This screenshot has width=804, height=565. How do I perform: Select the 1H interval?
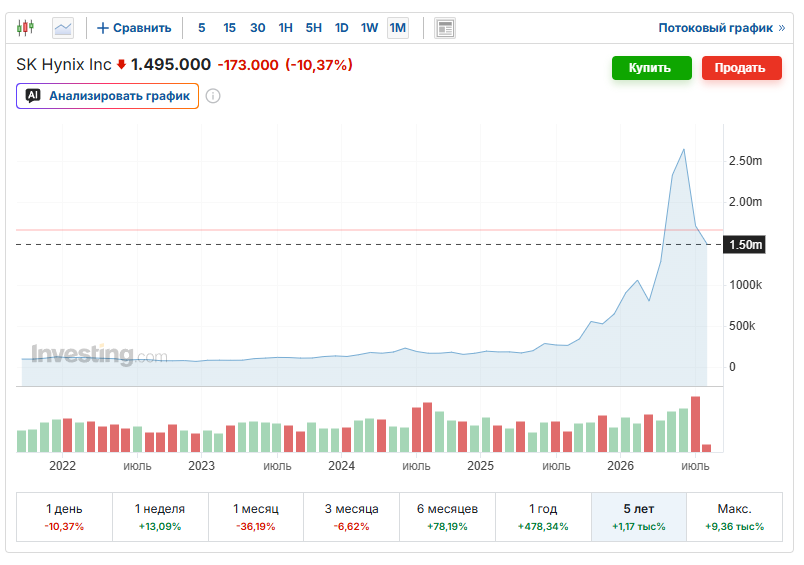(x=286, y=28)
